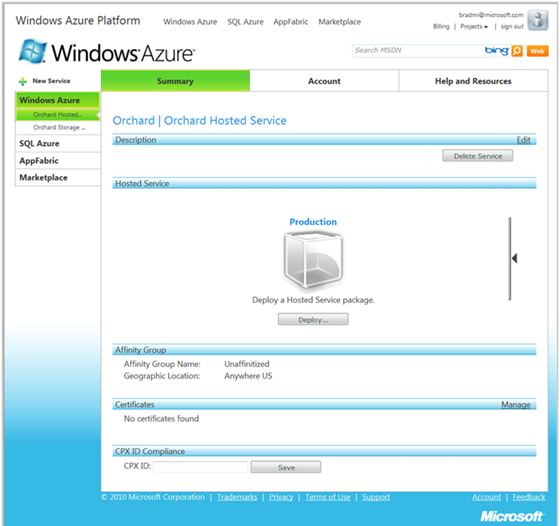Image resolution: width=560 pixels, height=526 pixels.
Task: Switch to the Account tab
Action: tap(324, 81)
